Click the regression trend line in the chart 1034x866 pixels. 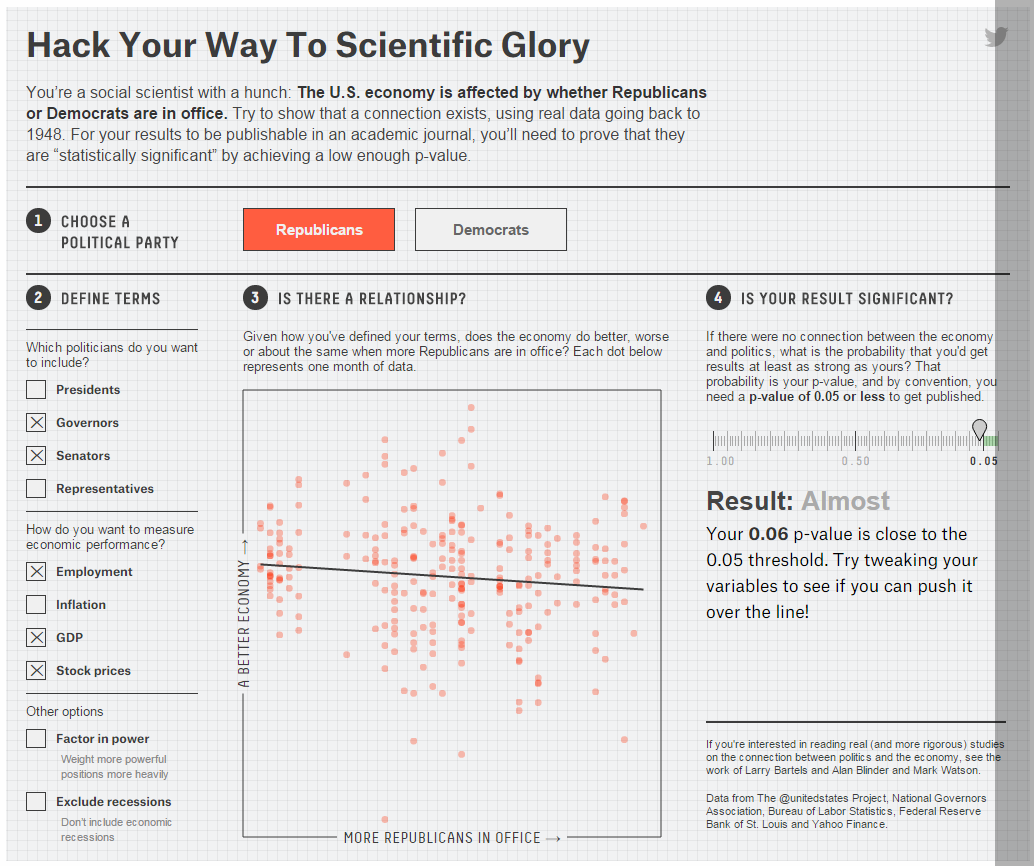(x=450, y=577)
